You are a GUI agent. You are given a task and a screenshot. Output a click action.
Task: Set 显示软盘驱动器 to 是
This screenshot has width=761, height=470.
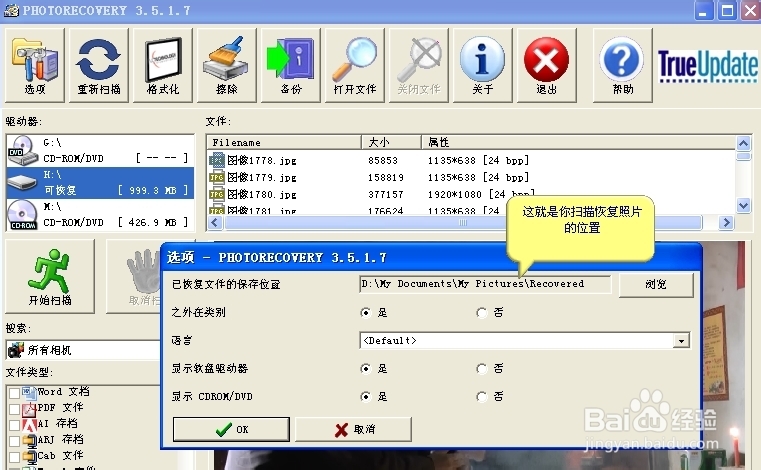point(366,369)
